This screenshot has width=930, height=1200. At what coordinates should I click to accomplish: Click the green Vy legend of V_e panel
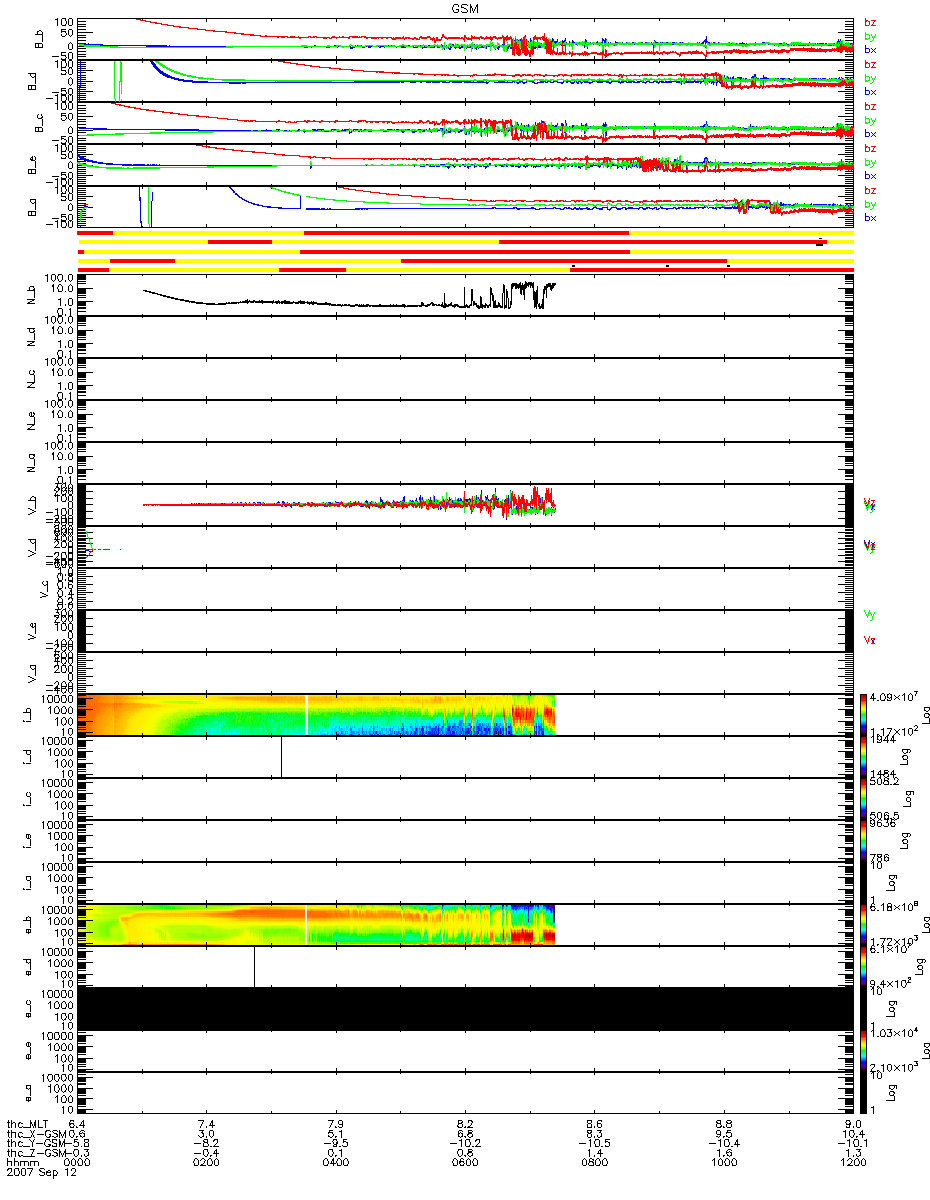[x=870, y=615]
